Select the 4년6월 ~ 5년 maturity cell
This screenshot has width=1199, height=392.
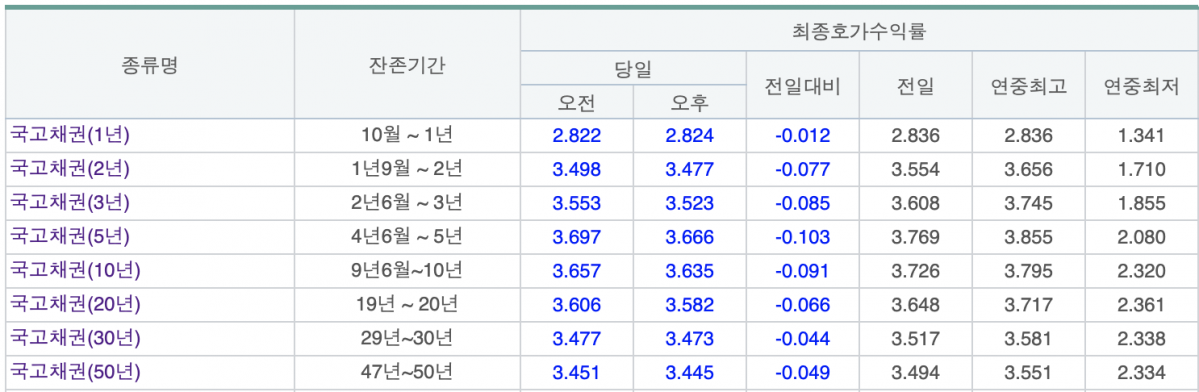click(x=407, y=237)
